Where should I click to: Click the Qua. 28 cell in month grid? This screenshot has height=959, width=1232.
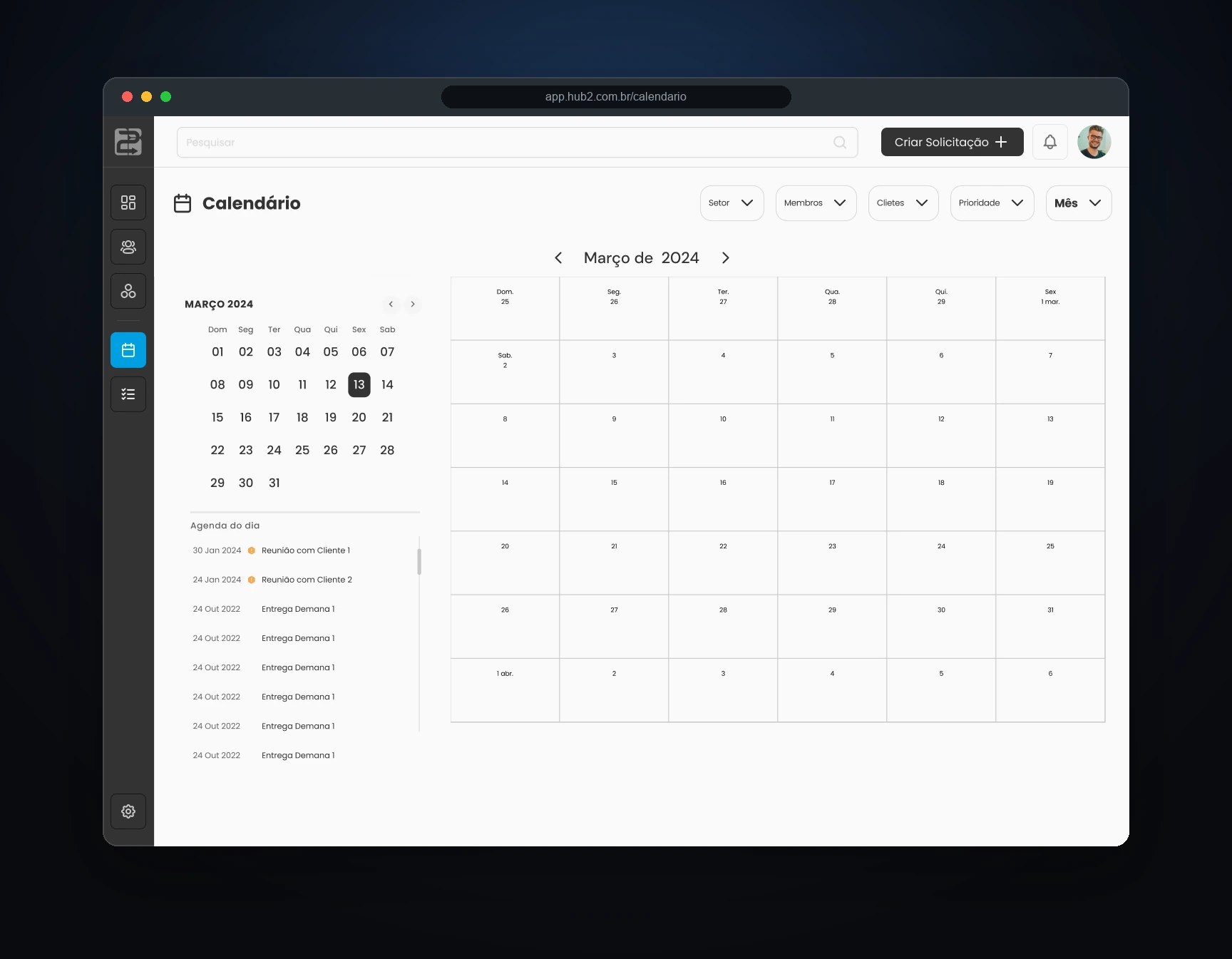(x=832, y=309)
